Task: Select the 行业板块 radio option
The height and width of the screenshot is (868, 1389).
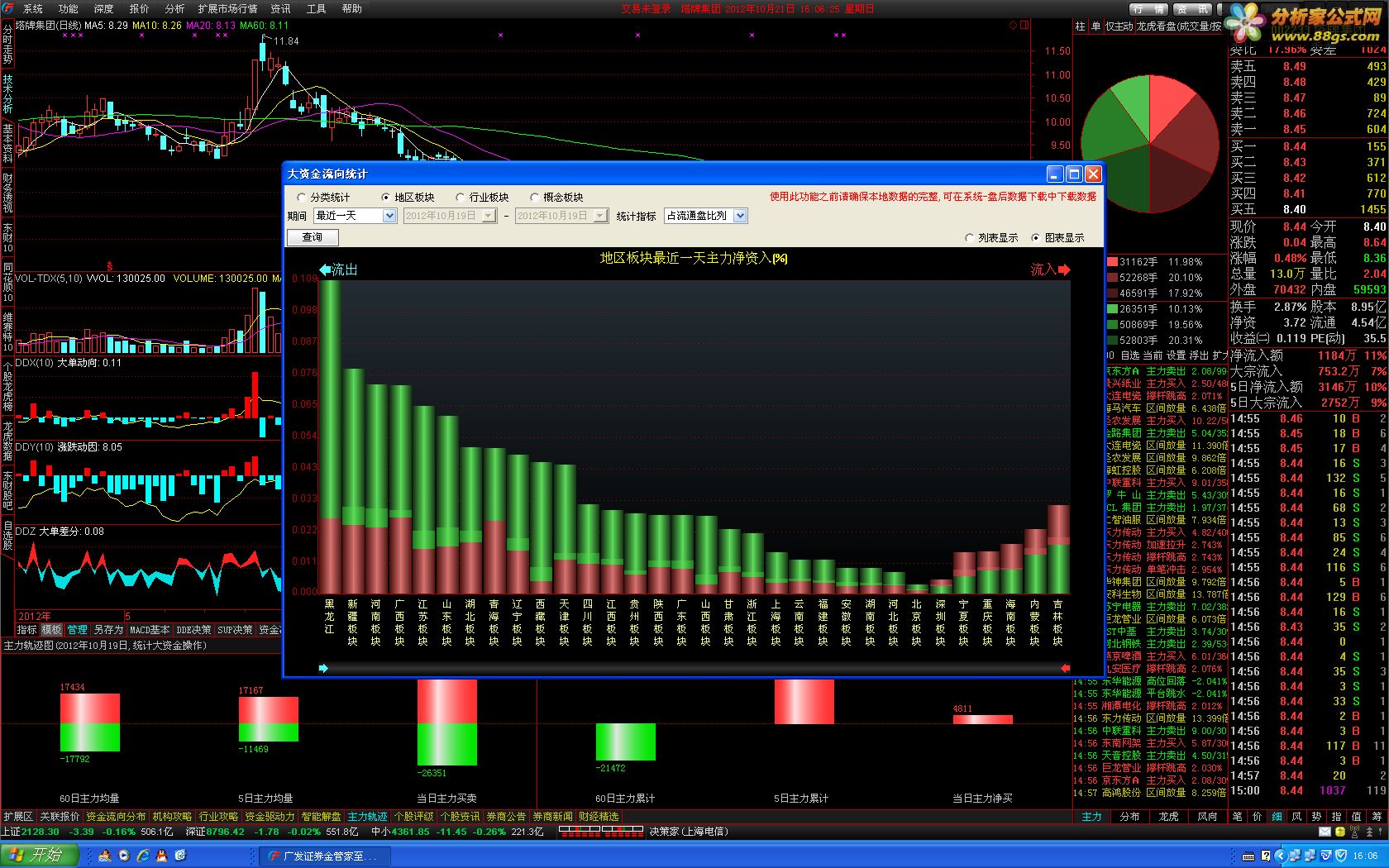Action: pyautogui.click(x=482, y=198)
